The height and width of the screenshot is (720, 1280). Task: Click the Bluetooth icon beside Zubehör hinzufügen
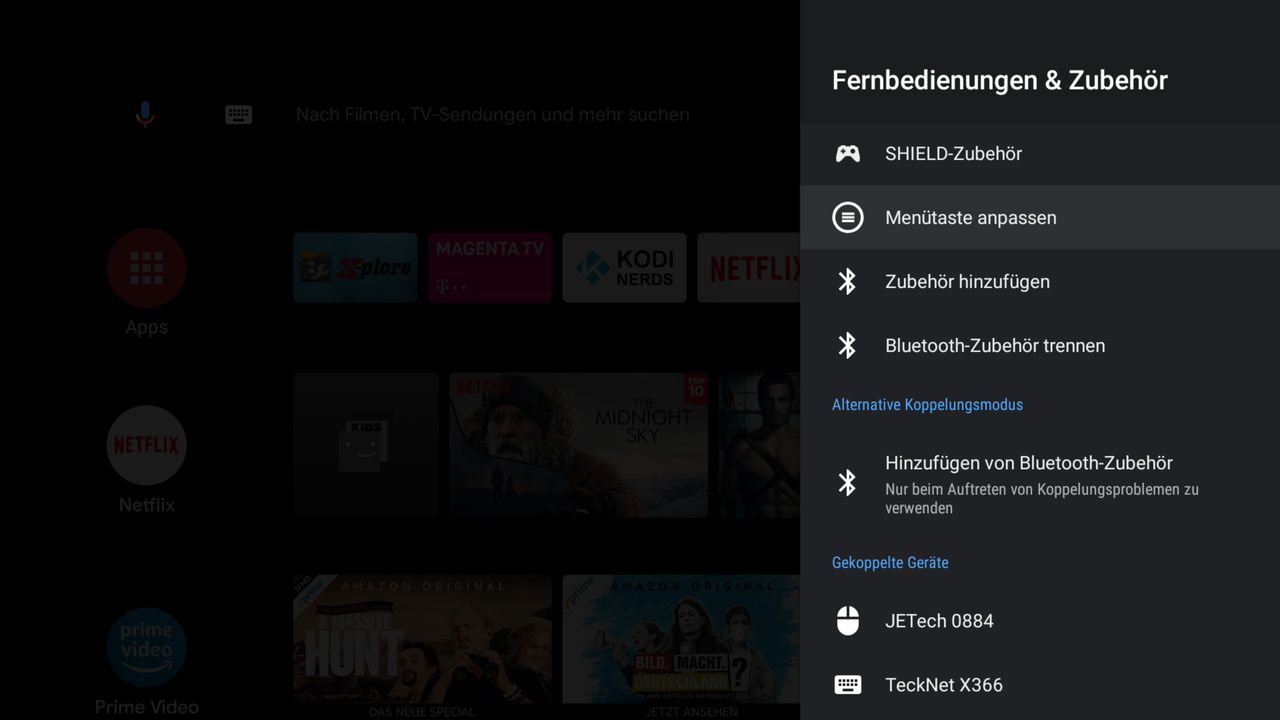pyautogui.click(x=847, y=282)
